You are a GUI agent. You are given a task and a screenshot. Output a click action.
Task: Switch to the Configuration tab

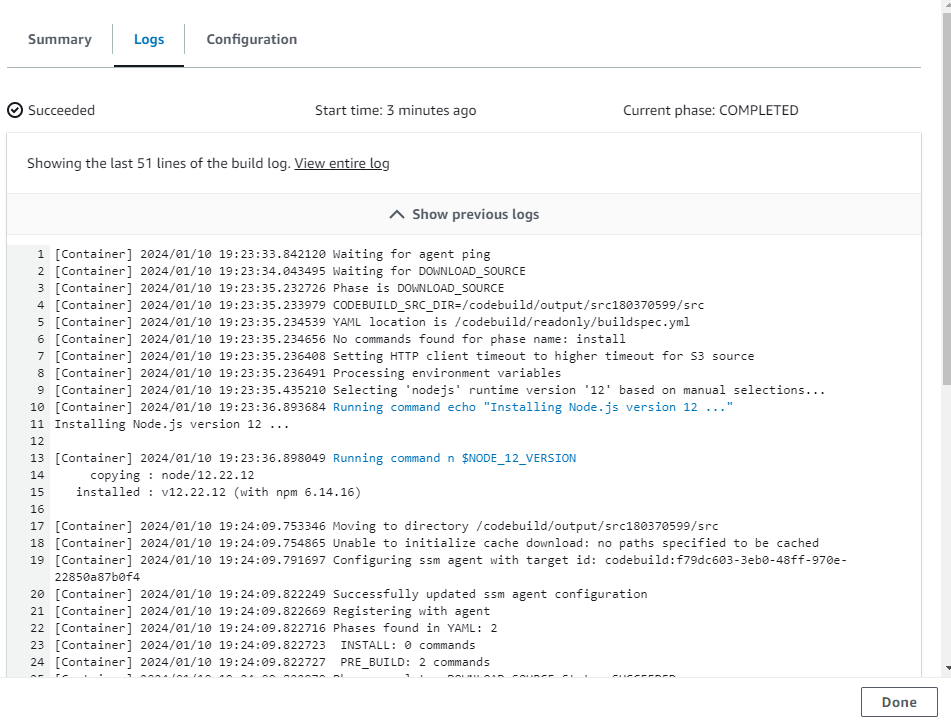click(251, 39)
